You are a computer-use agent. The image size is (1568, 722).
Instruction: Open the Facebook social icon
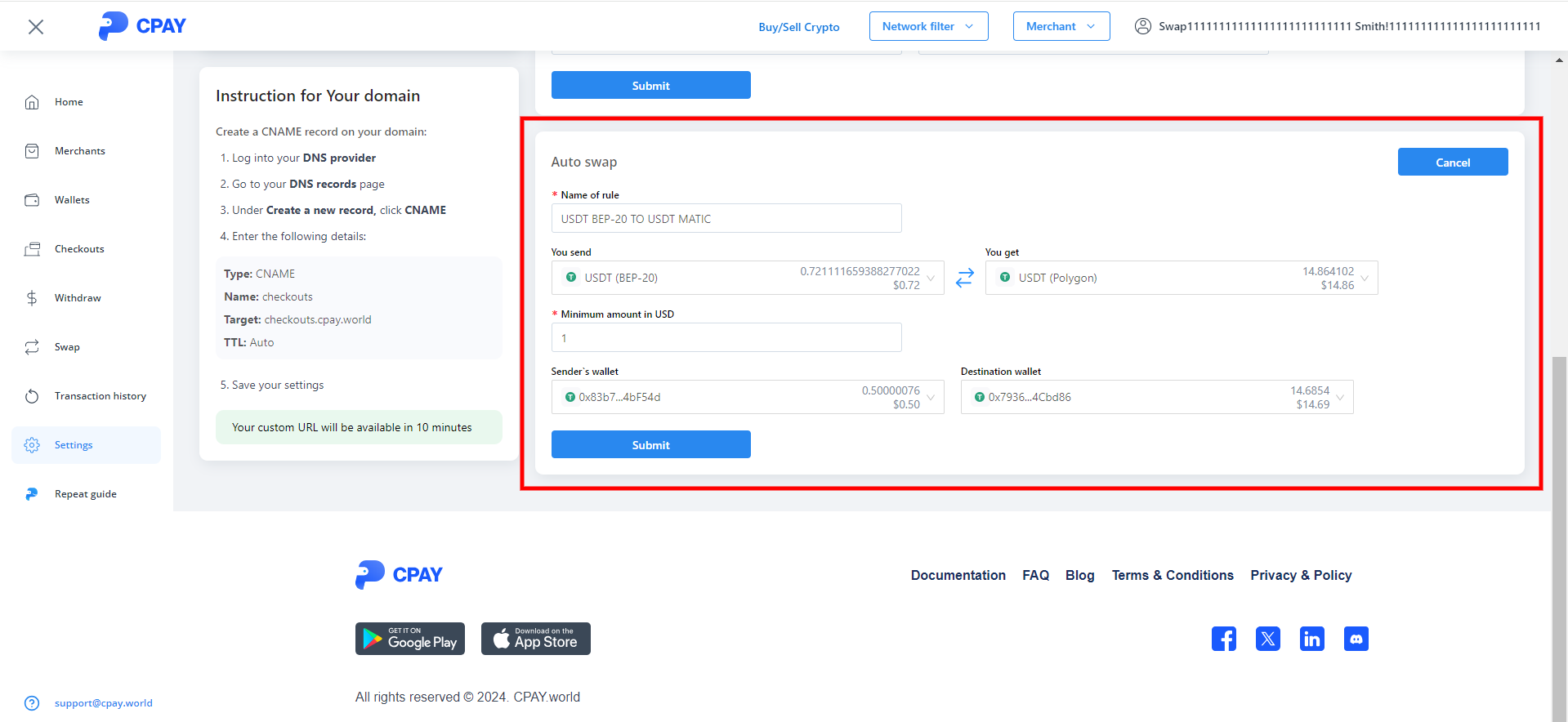(1223, 639)
